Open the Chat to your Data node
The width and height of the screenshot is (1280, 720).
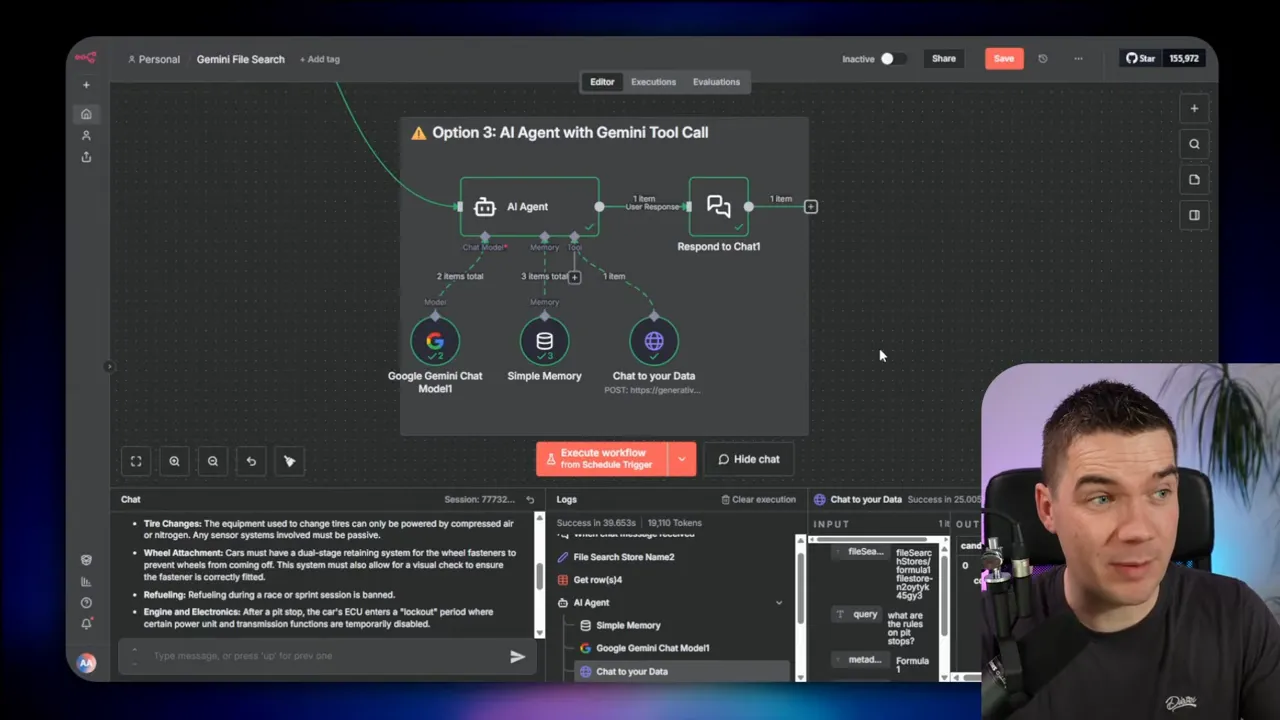(x=653, y=341)
